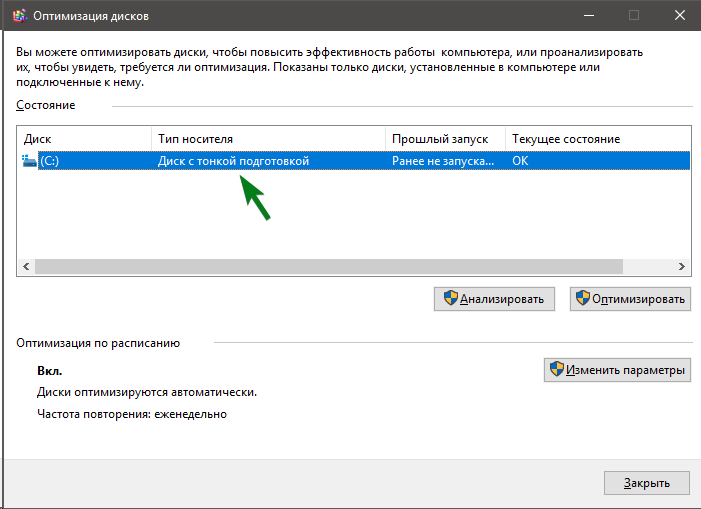Click the Текущее состояние column header

pos(597,139)
